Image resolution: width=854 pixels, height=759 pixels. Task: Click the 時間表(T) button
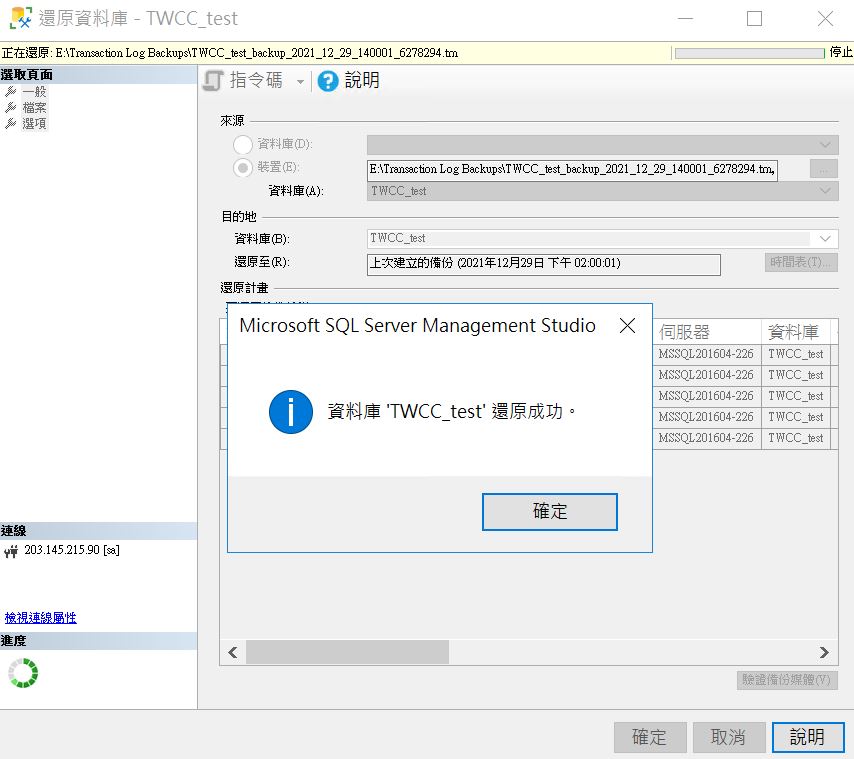[x=801, y=262]
